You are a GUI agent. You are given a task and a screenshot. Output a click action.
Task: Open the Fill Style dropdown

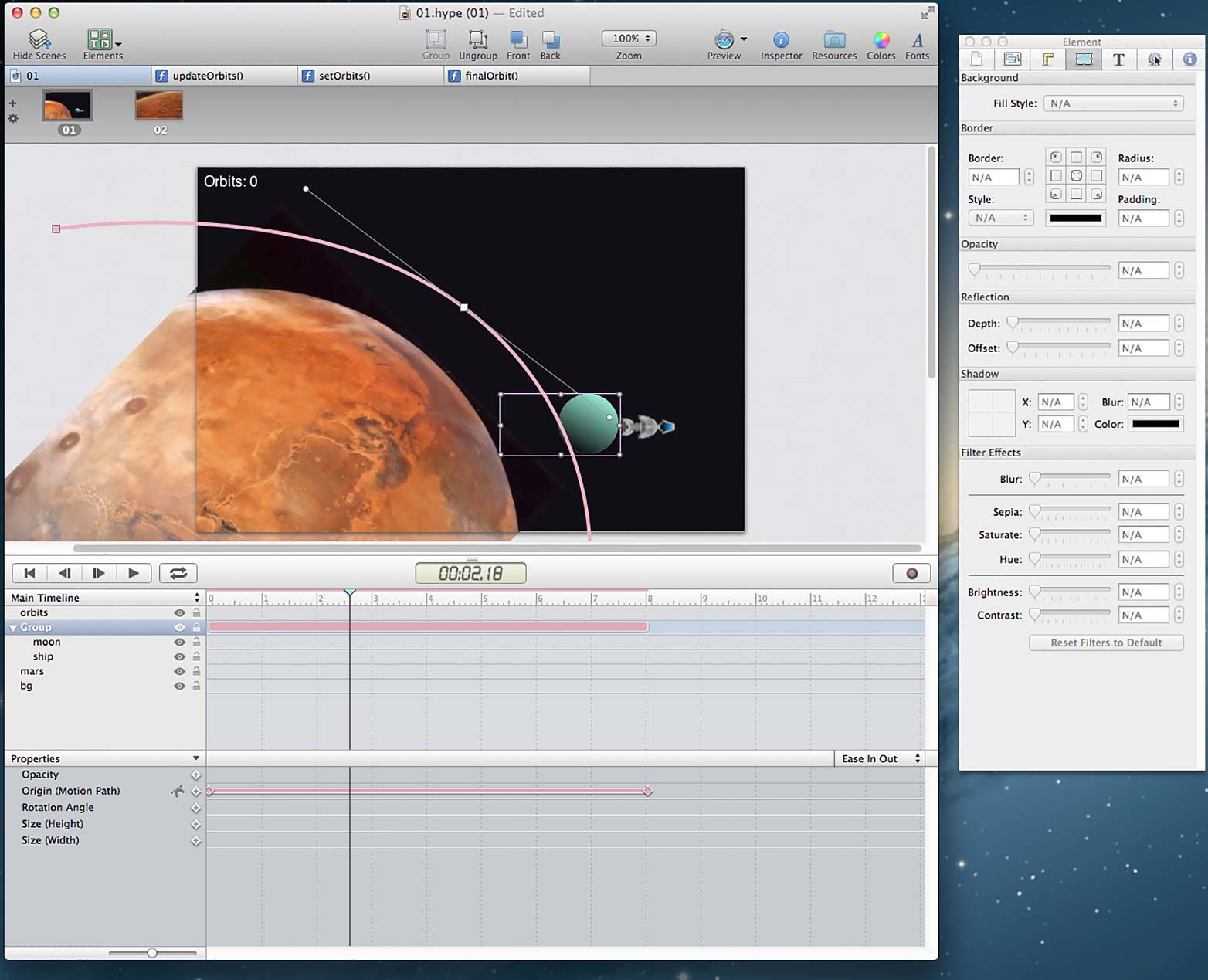pos(1113,103)
